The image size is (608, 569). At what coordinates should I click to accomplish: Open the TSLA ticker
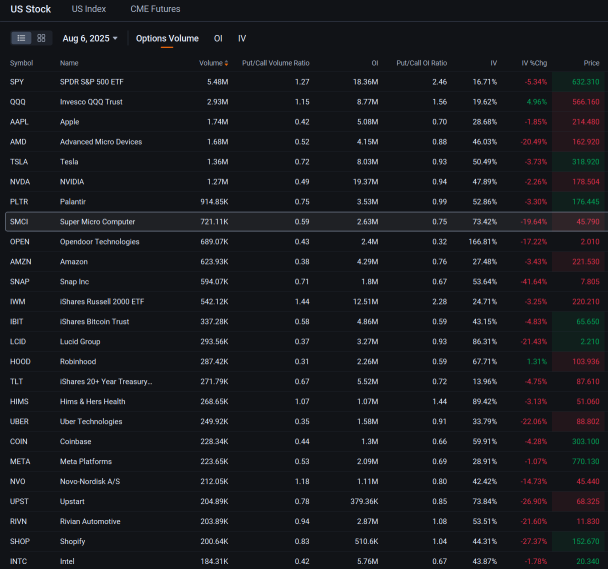pos(19,162)
